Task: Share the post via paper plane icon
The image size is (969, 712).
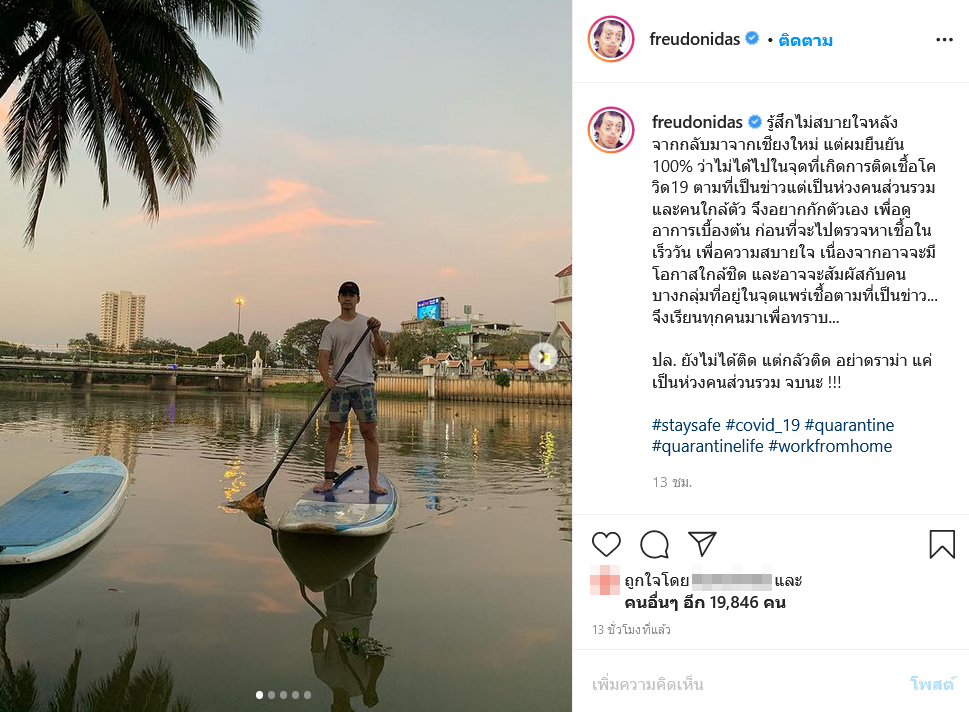Action: tap(703, 544)
